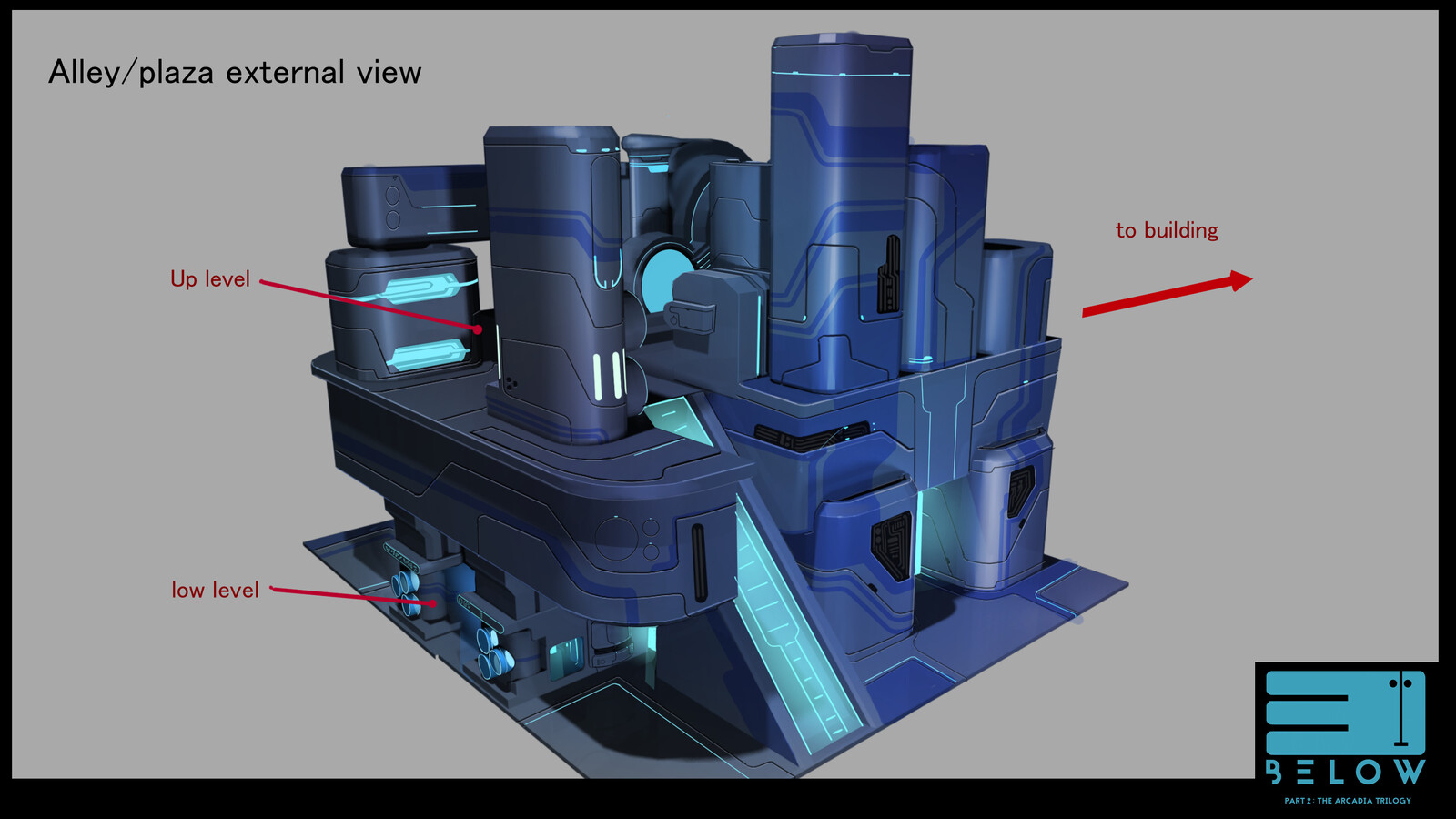The height and width of the screenshot is (819, 1456).
Task: Click the 'Up level' label
Action: [x=210, y=279]
